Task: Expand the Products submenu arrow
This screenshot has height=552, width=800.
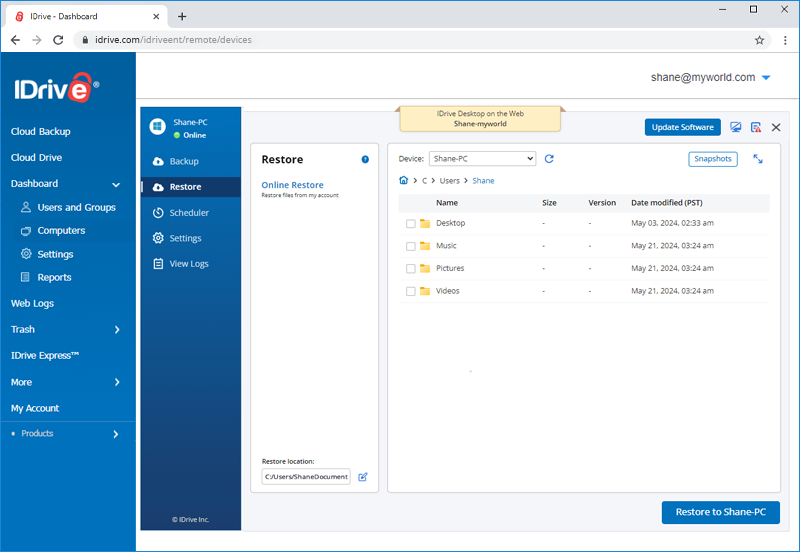Action: (116, 434)
